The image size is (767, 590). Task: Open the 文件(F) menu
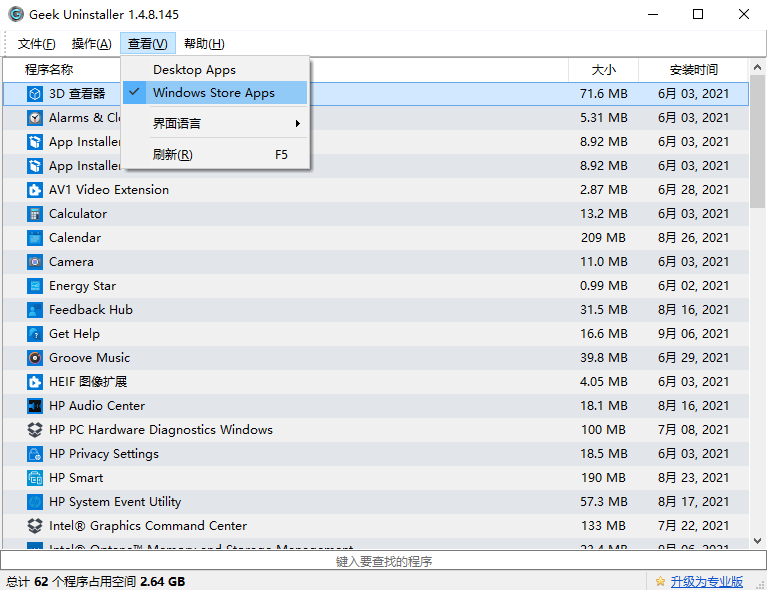click(x=37, y=44)
